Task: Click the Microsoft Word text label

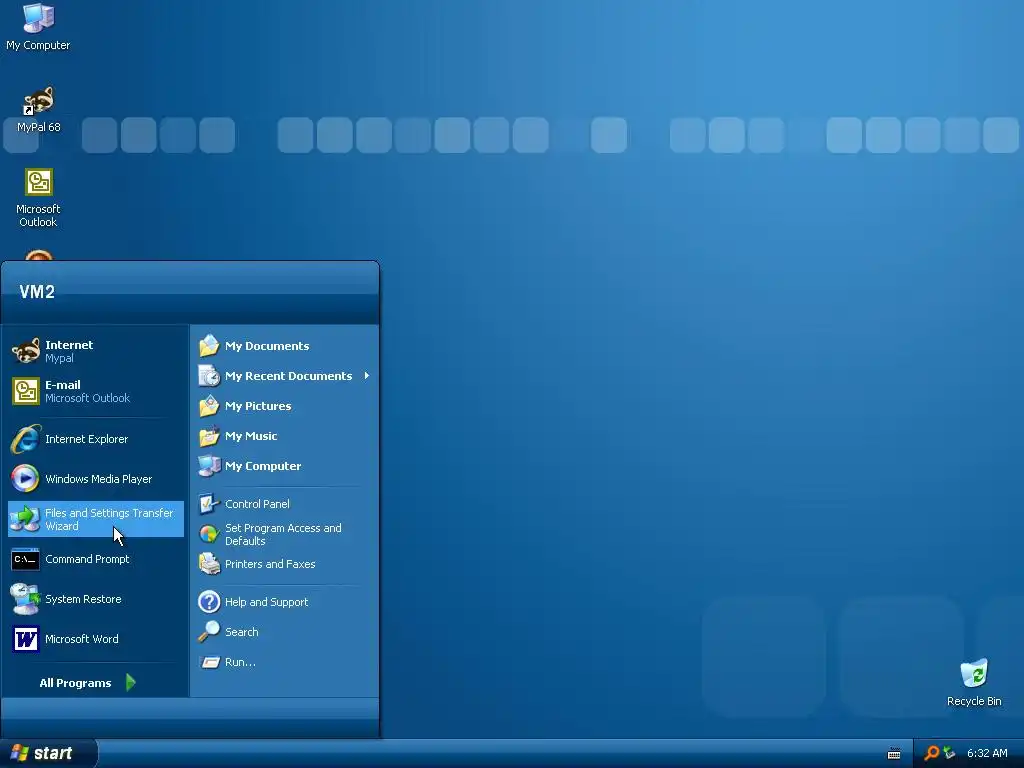Action: click(82, 639)
